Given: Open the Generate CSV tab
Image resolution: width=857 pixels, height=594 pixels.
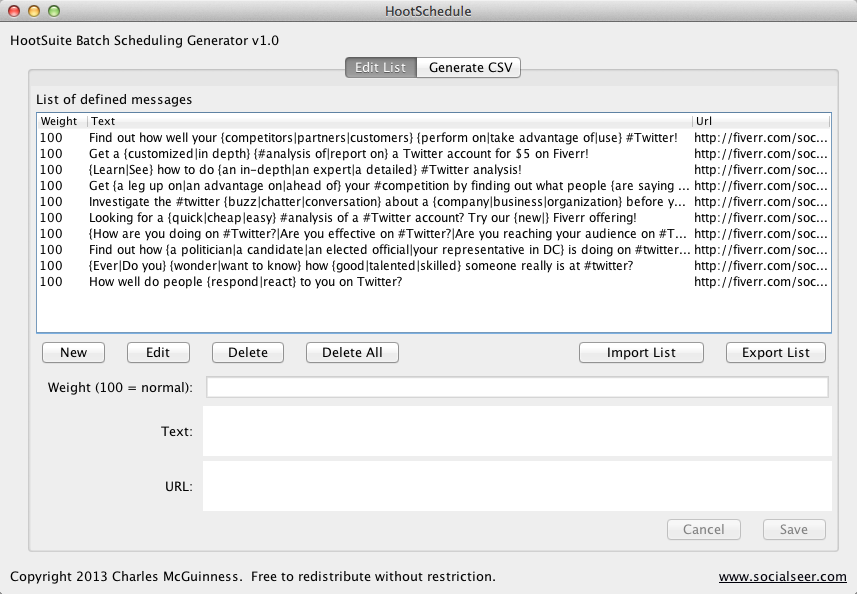Looking at the screenshot, I should (469, 67).
